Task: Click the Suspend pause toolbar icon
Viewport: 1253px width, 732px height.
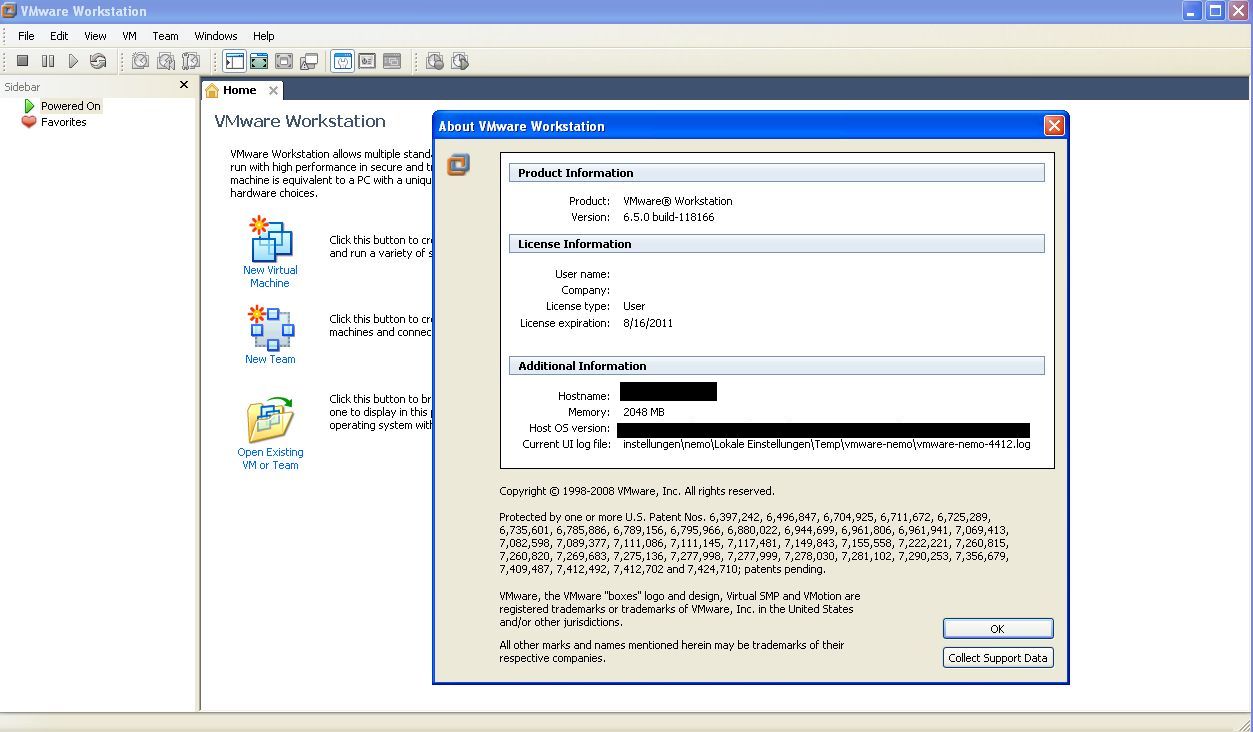Action: [x=47, y=61]
